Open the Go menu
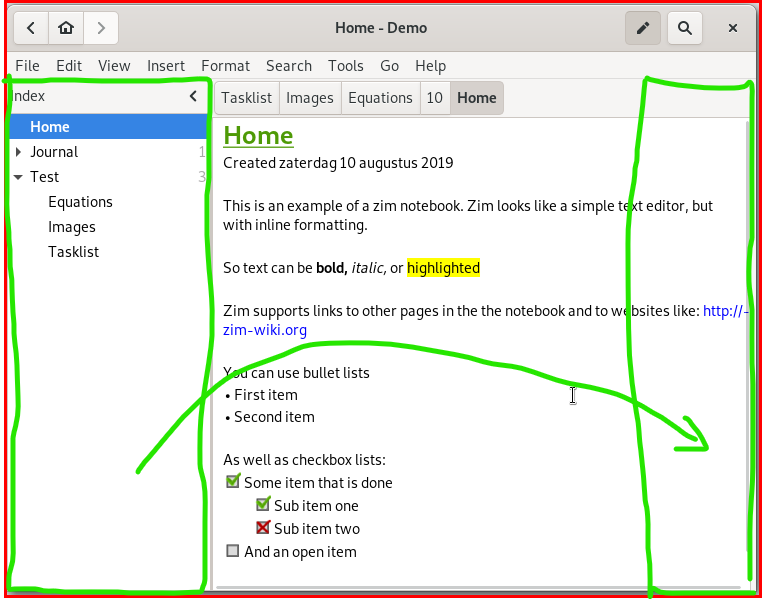Viewport: 762px width, 601px height. (389, 66)
